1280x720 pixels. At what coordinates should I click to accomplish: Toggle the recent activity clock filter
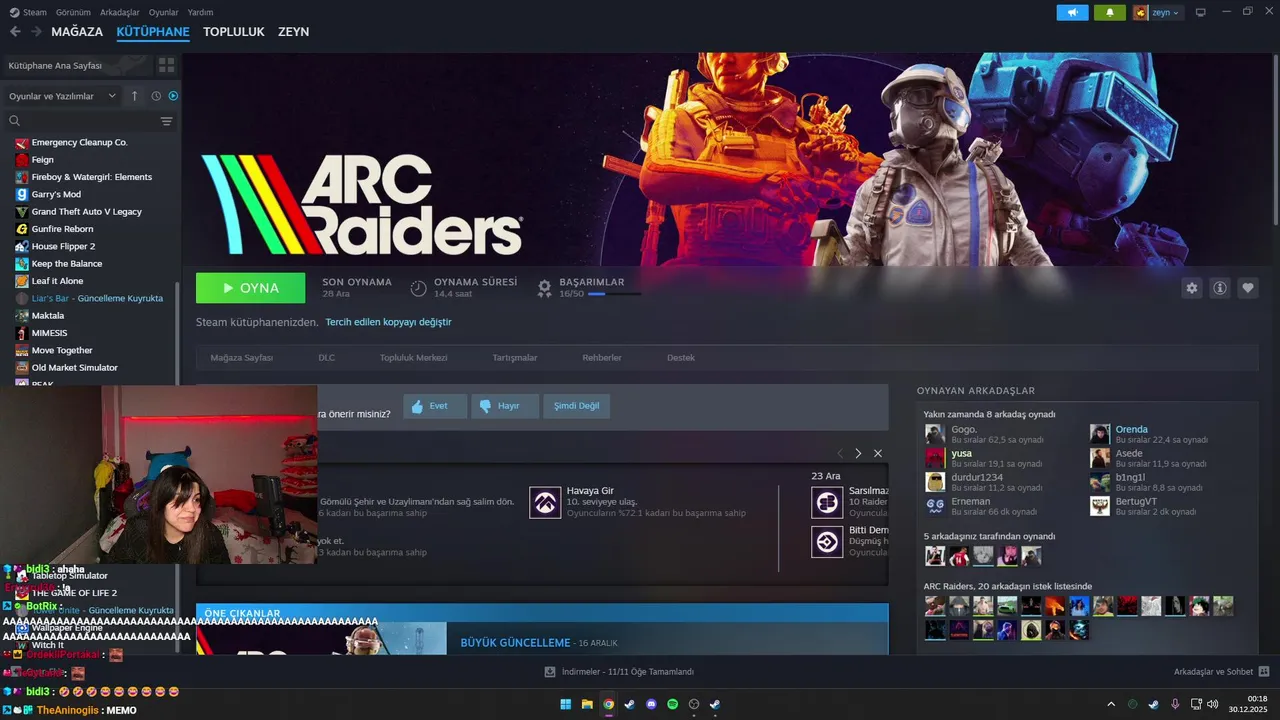click(156, 96)
